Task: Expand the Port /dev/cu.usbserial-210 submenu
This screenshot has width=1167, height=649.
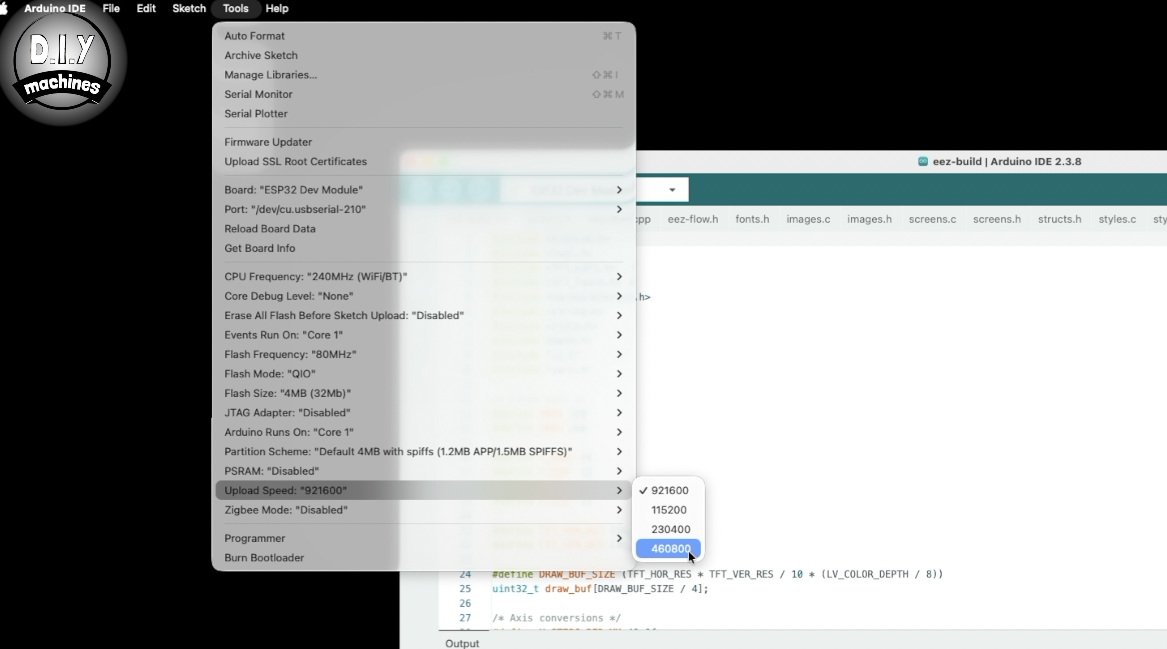Action: click(x=423, y=209)
